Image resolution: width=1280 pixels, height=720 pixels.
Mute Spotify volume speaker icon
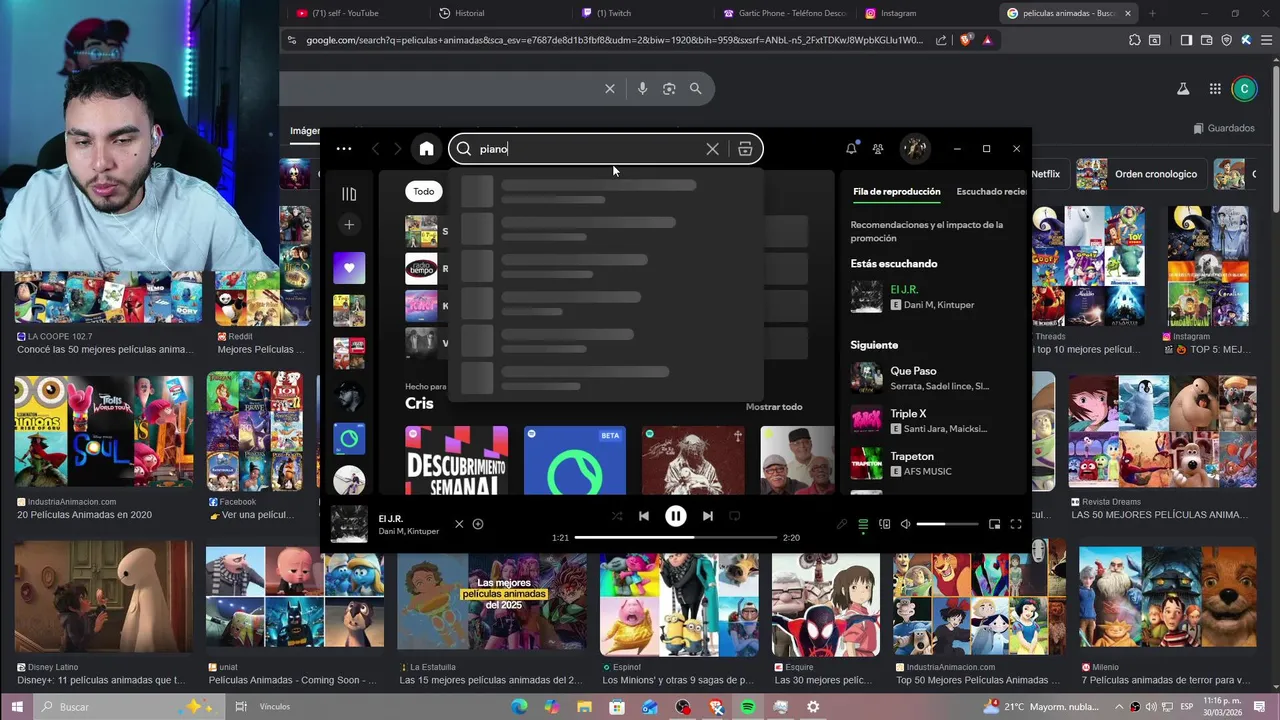click(x=906, y=524)
